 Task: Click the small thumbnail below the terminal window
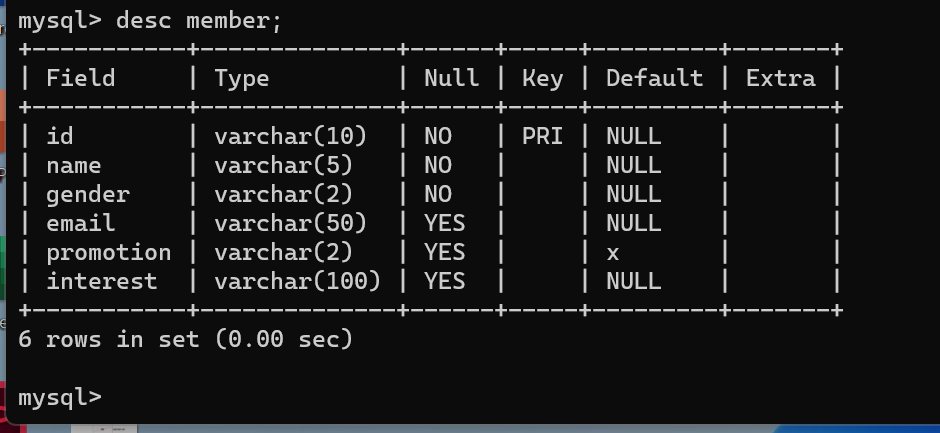pos(104,429)
